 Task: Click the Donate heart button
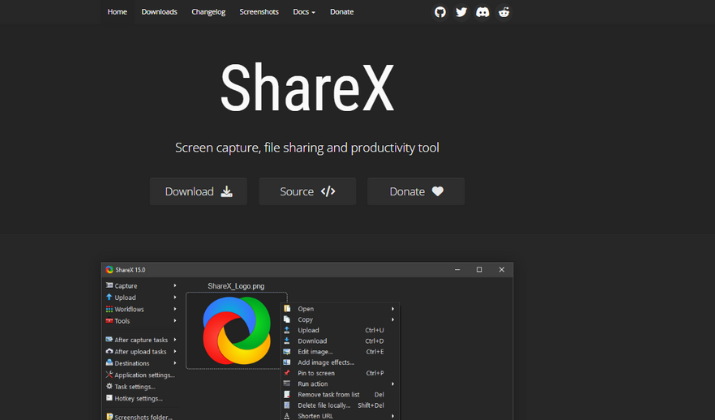(416, 192)
